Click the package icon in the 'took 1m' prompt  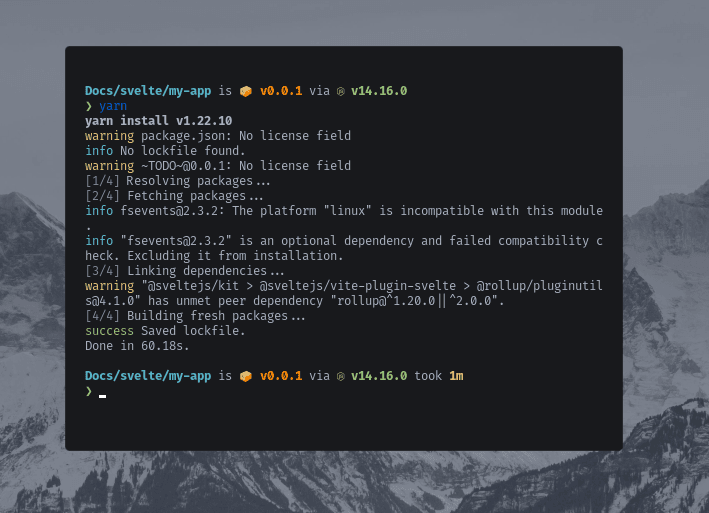tap(246, 376)
